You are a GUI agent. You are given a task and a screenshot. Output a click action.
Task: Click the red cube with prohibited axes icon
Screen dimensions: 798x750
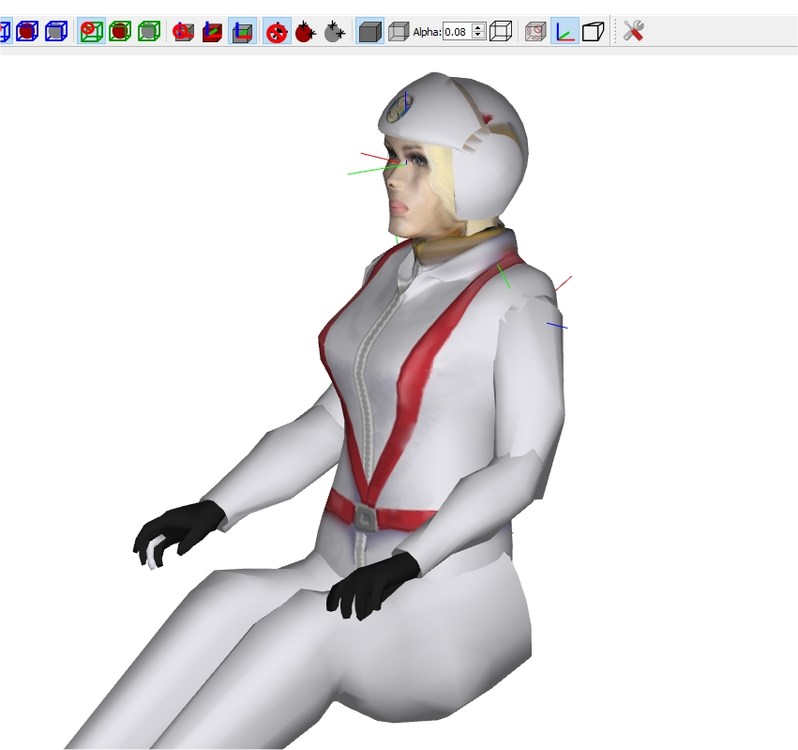pyautogui.click(x=183, y=32)
